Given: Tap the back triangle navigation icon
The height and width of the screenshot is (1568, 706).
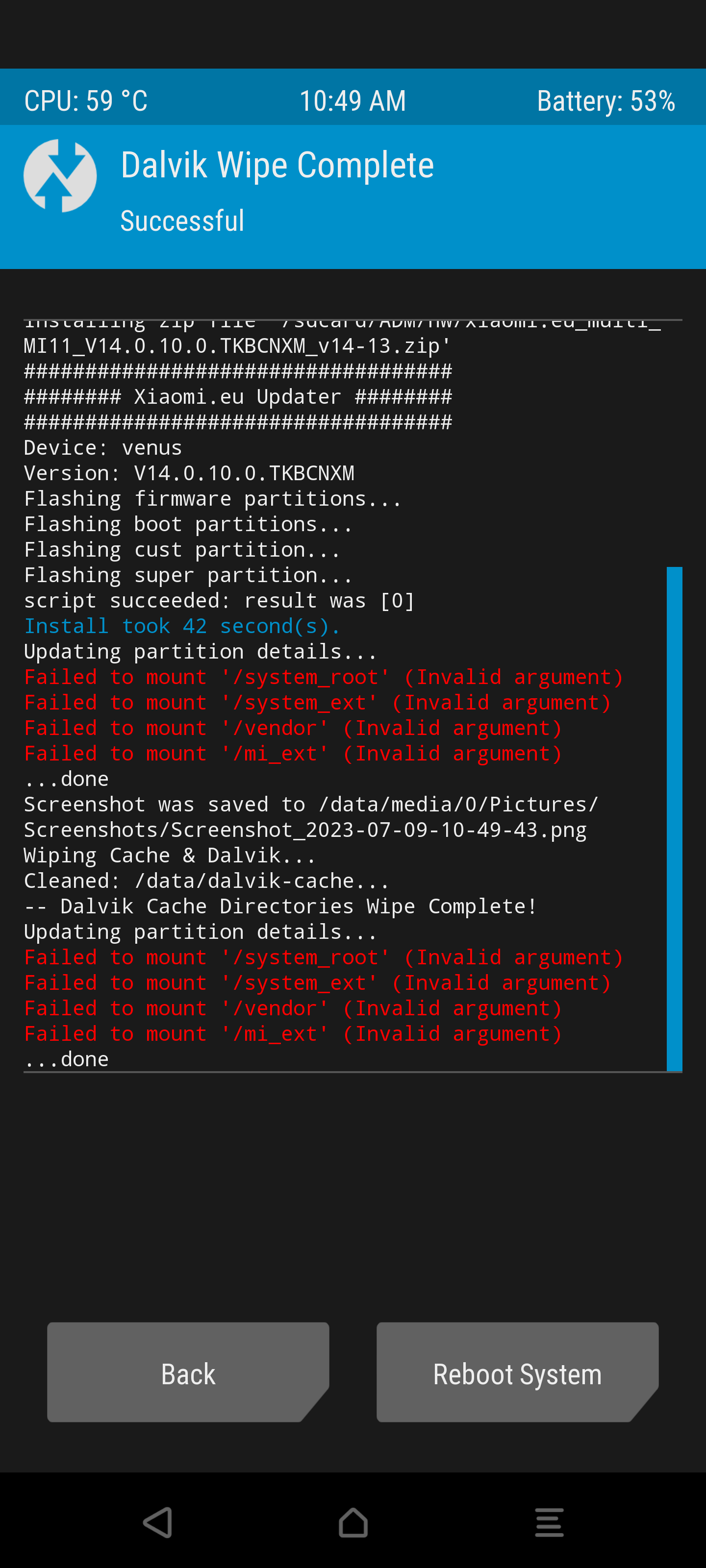Looking at the screenshot, I should [157, 1522].
